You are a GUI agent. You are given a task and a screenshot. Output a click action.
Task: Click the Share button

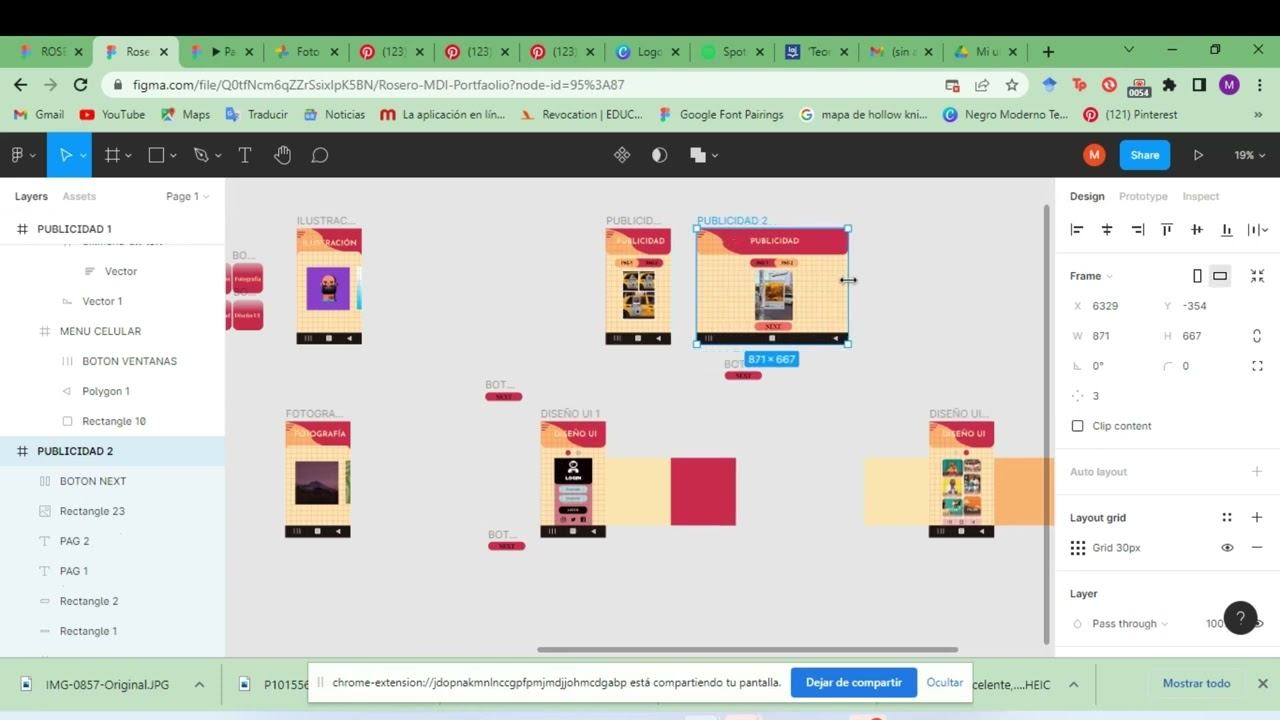click(1145, 155)
